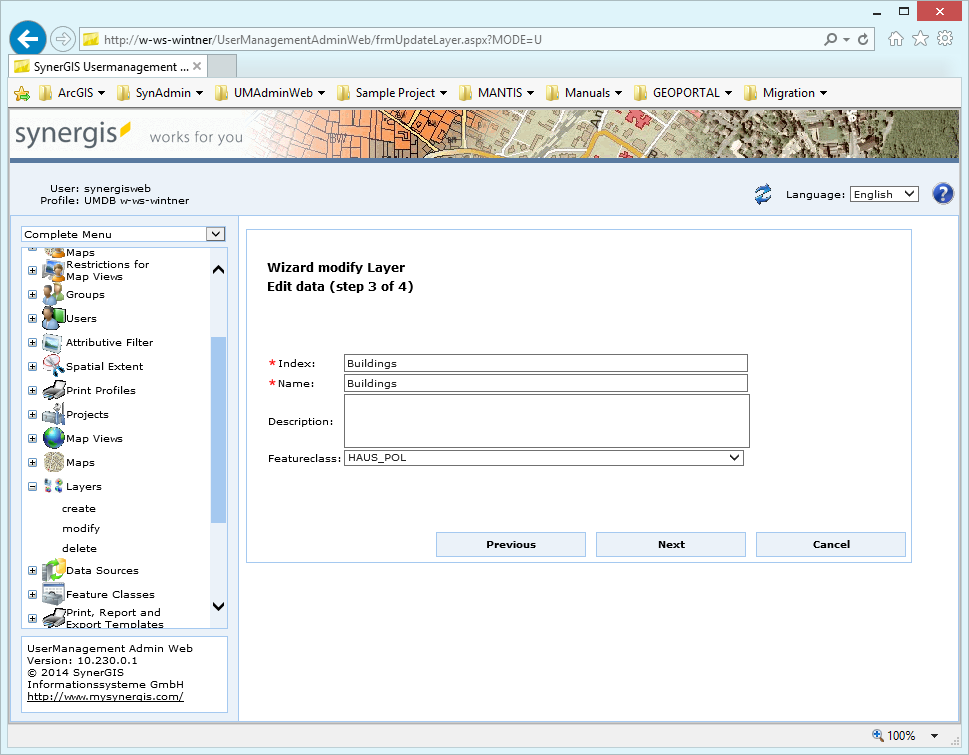This screenshot has width=969, height=755.
Task: Click the browser back arrow button
Action: (27, 39)
